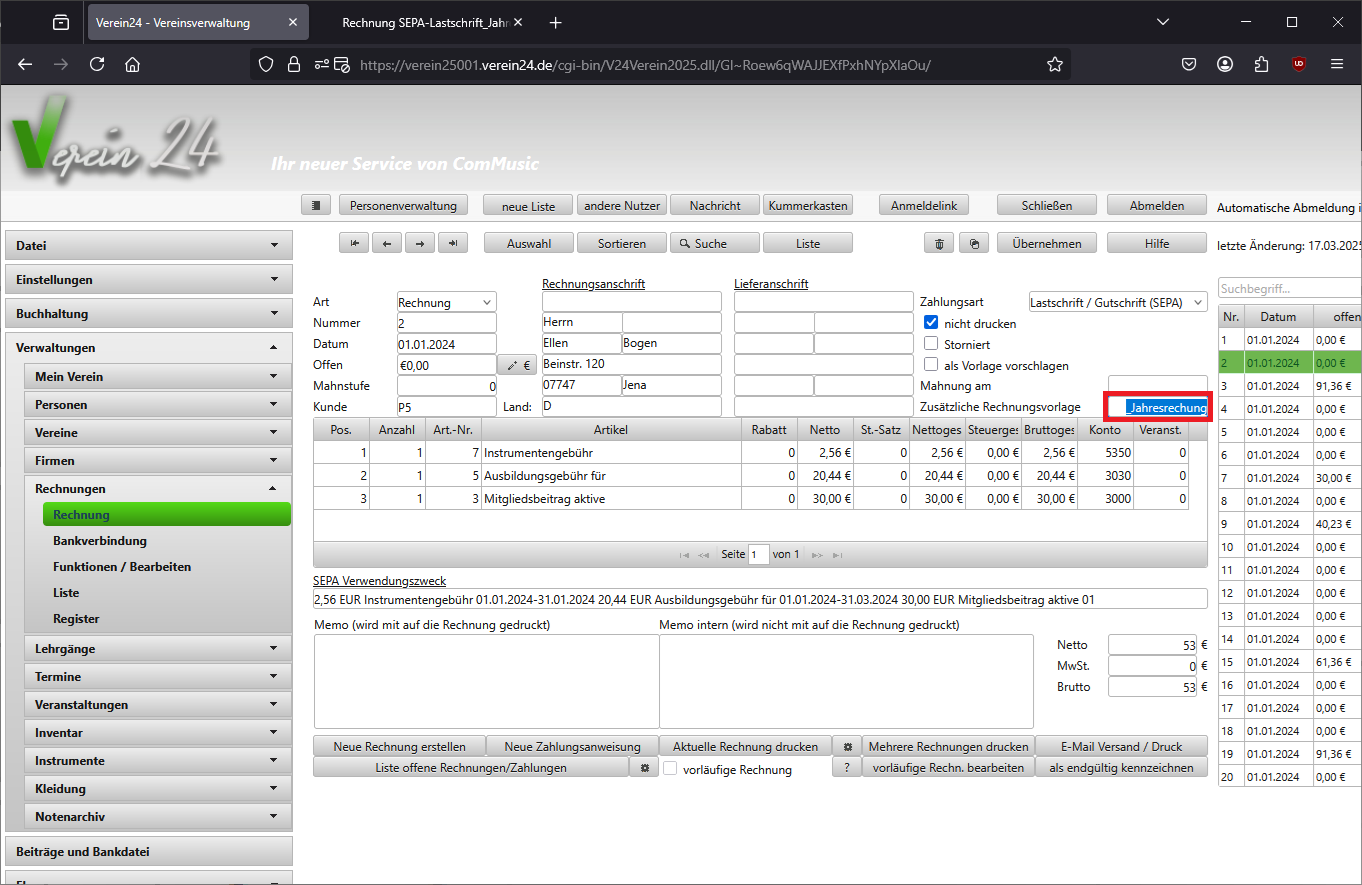1362x885 pixels.
Task: Open the Zahlungsart dropdown
Action: pyautogui.click(x=1118, y=302)
